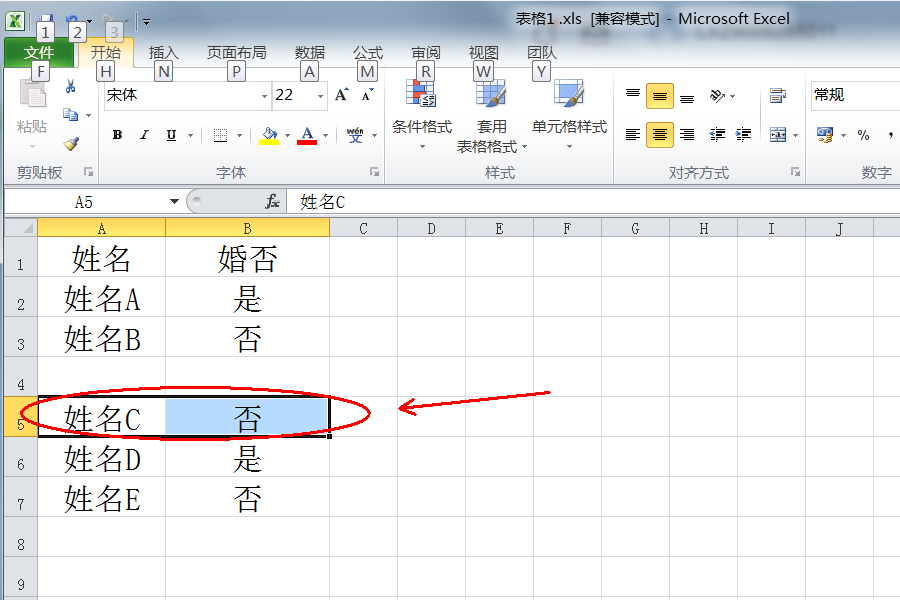Open the 对齐方式 alignment dialog launcher
This screenshot has width=900, height=600.
coord(795,171)
